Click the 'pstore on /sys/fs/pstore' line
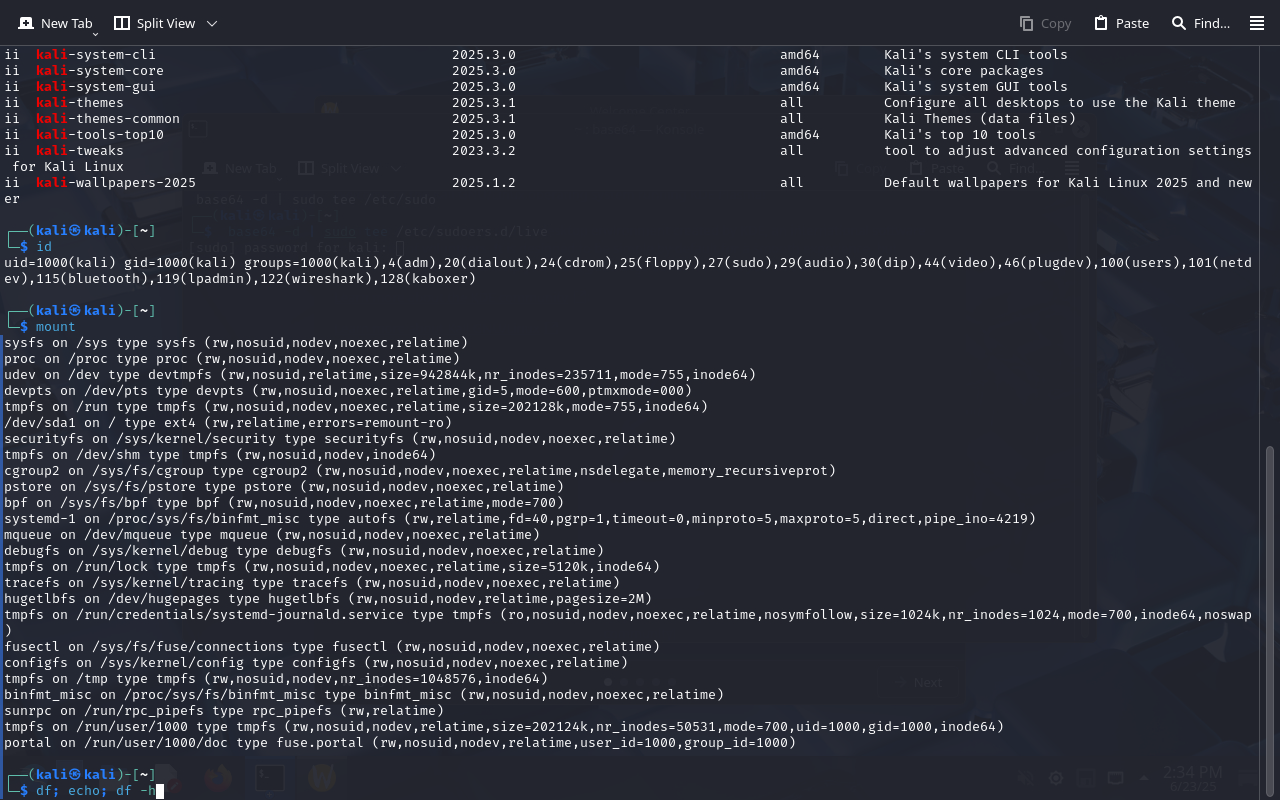 [x=284, y=487]
